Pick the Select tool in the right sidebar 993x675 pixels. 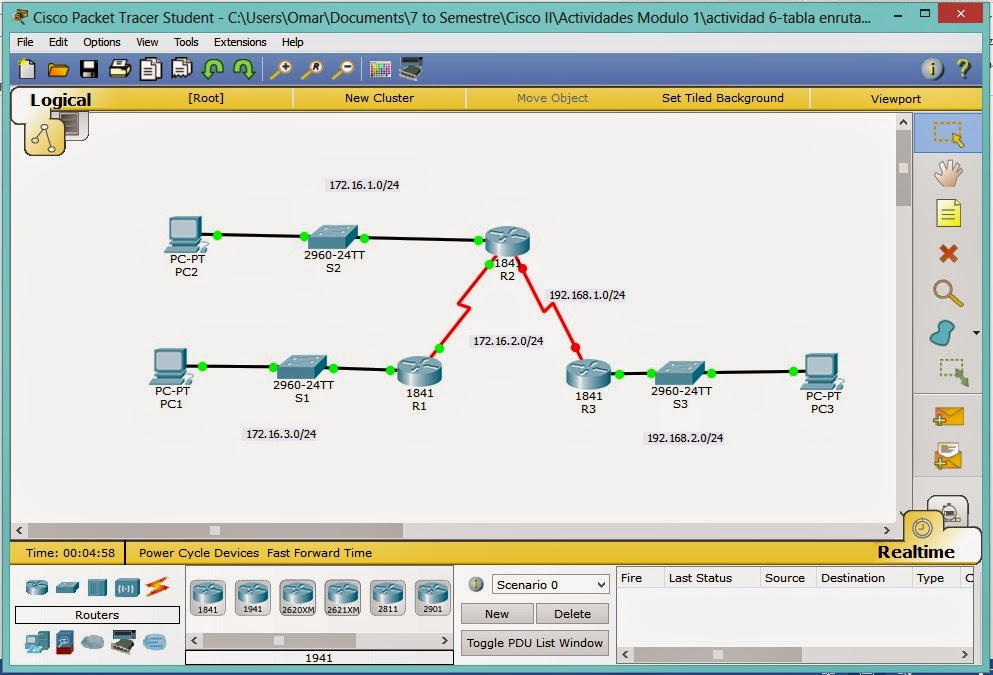tap(948, 134)
